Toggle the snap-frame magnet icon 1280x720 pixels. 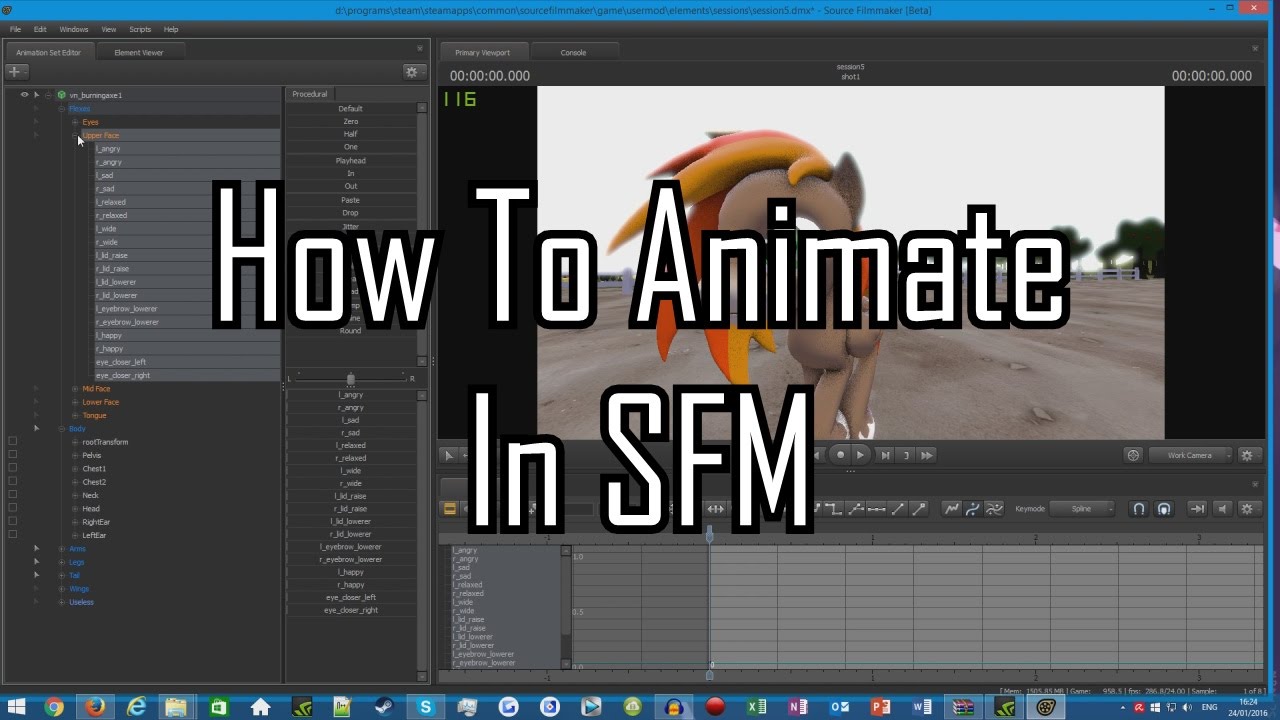1164,509
